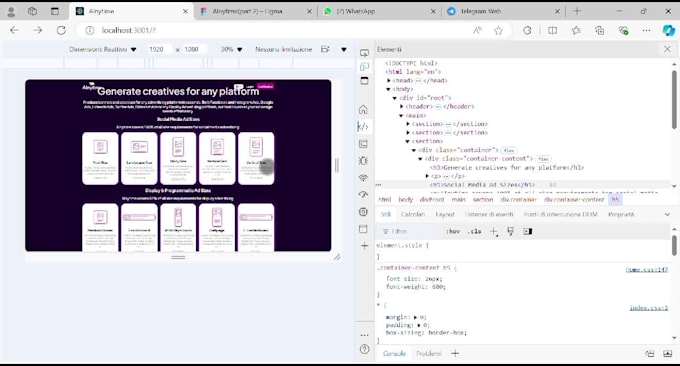Expand the p element node
The width and height of the screenshot is (680, 366).
[x=427, y=176]
